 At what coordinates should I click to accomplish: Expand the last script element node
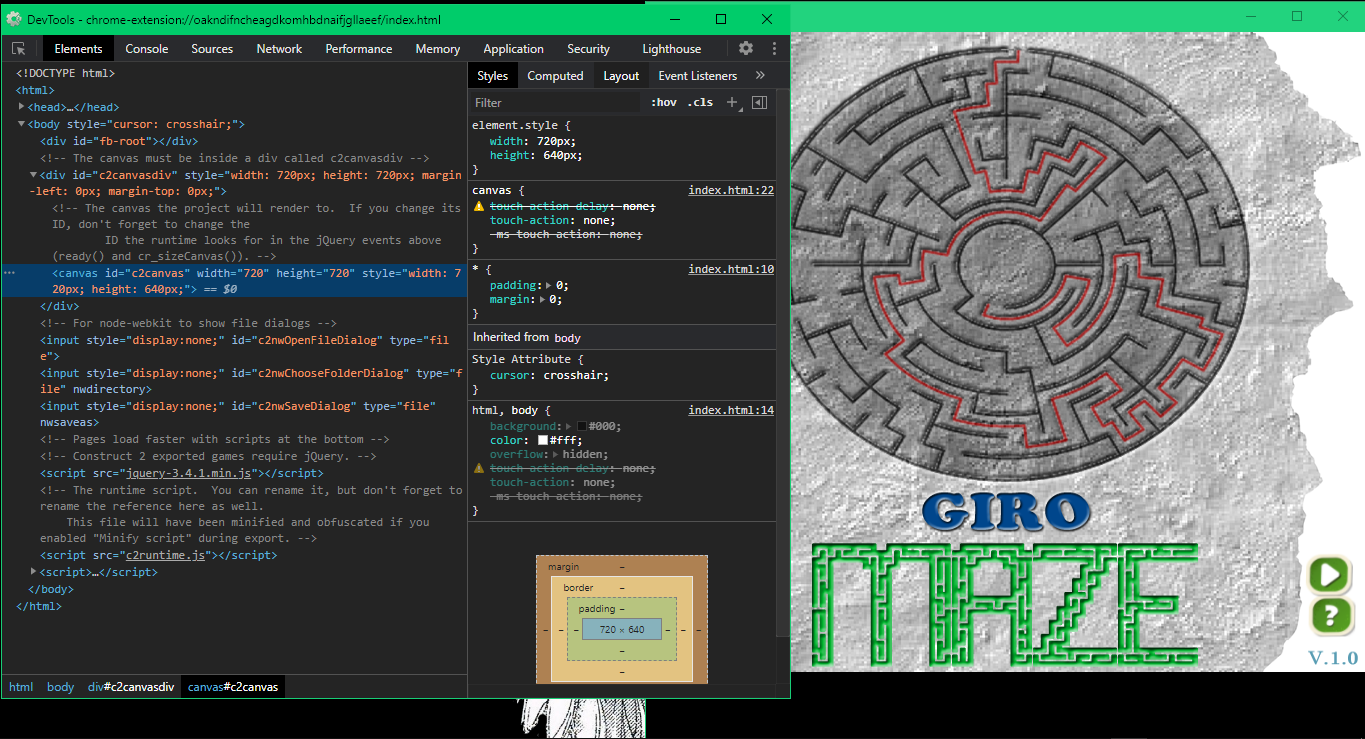[34, 572]
